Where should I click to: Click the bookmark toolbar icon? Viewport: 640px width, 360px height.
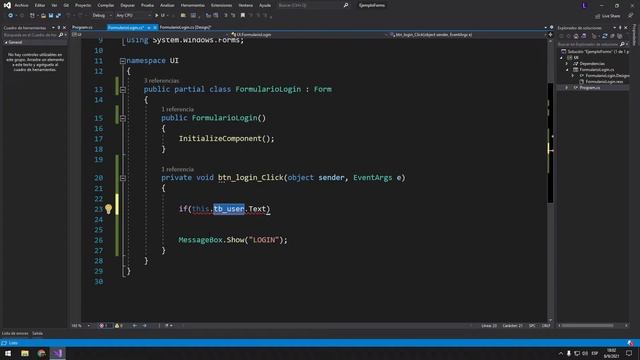click(x=243, y=16)
